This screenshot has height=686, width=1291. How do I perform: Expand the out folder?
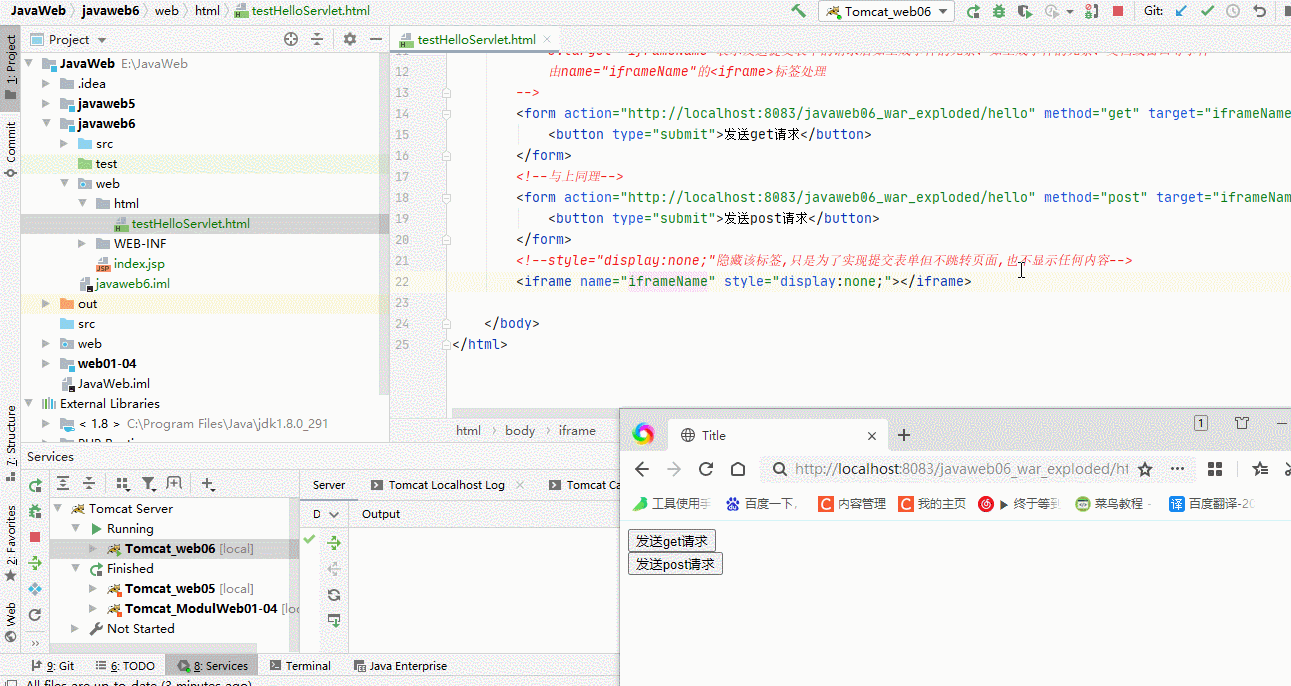pos(46,304)
